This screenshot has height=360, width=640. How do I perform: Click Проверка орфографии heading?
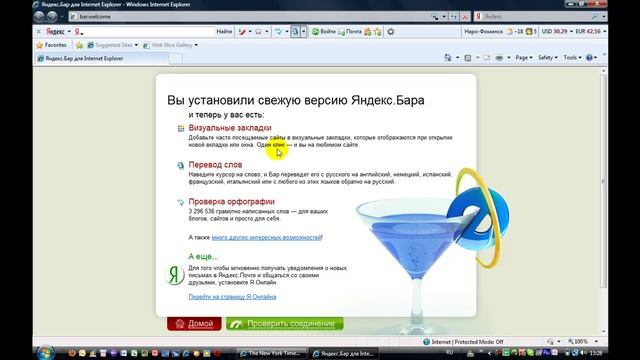231,201
